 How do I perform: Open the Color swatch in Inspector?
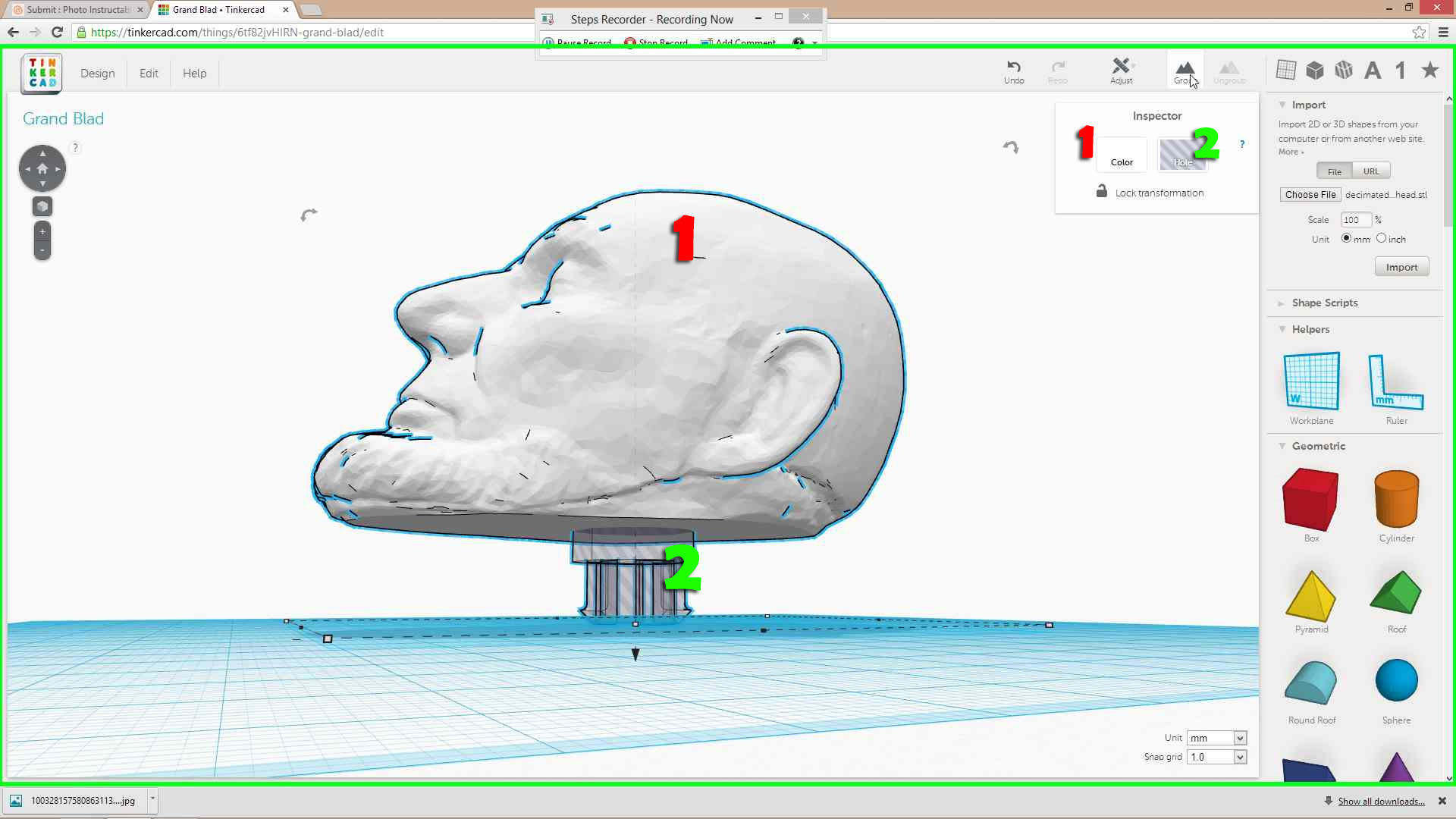(1122, 154)
